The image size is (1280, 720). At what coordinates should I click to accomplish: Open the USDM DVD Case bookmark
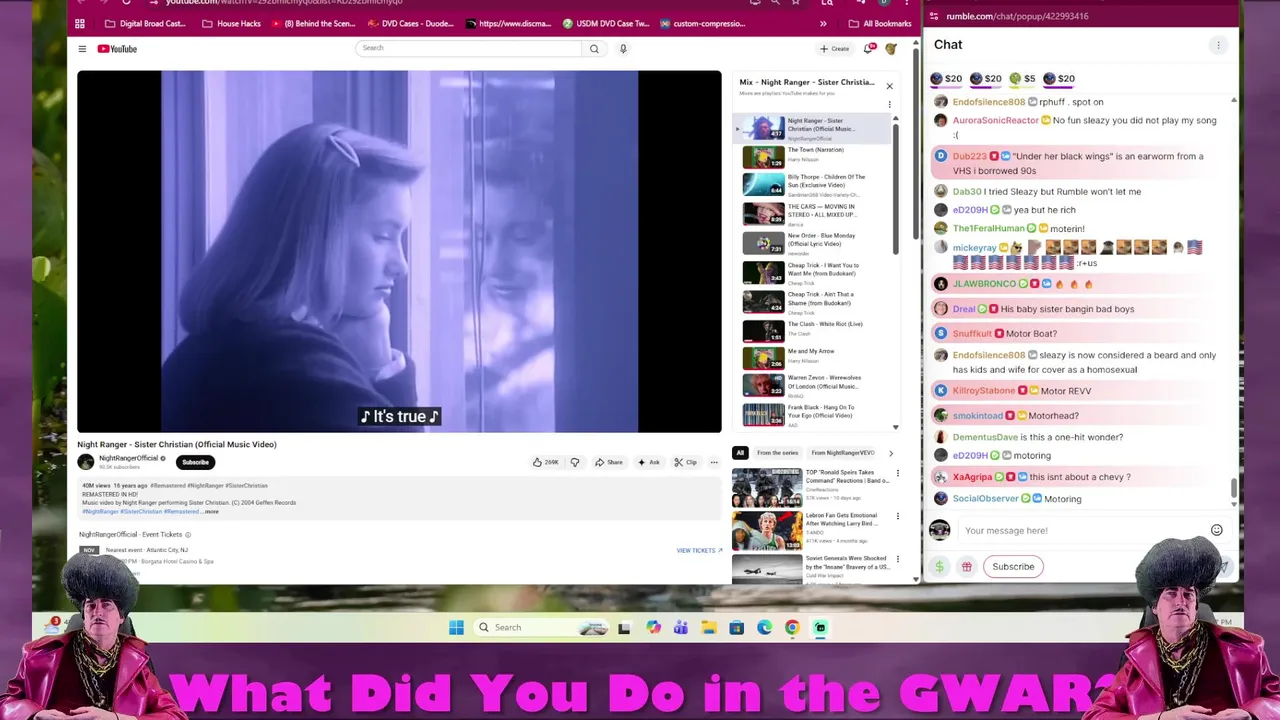pos(606,23)
